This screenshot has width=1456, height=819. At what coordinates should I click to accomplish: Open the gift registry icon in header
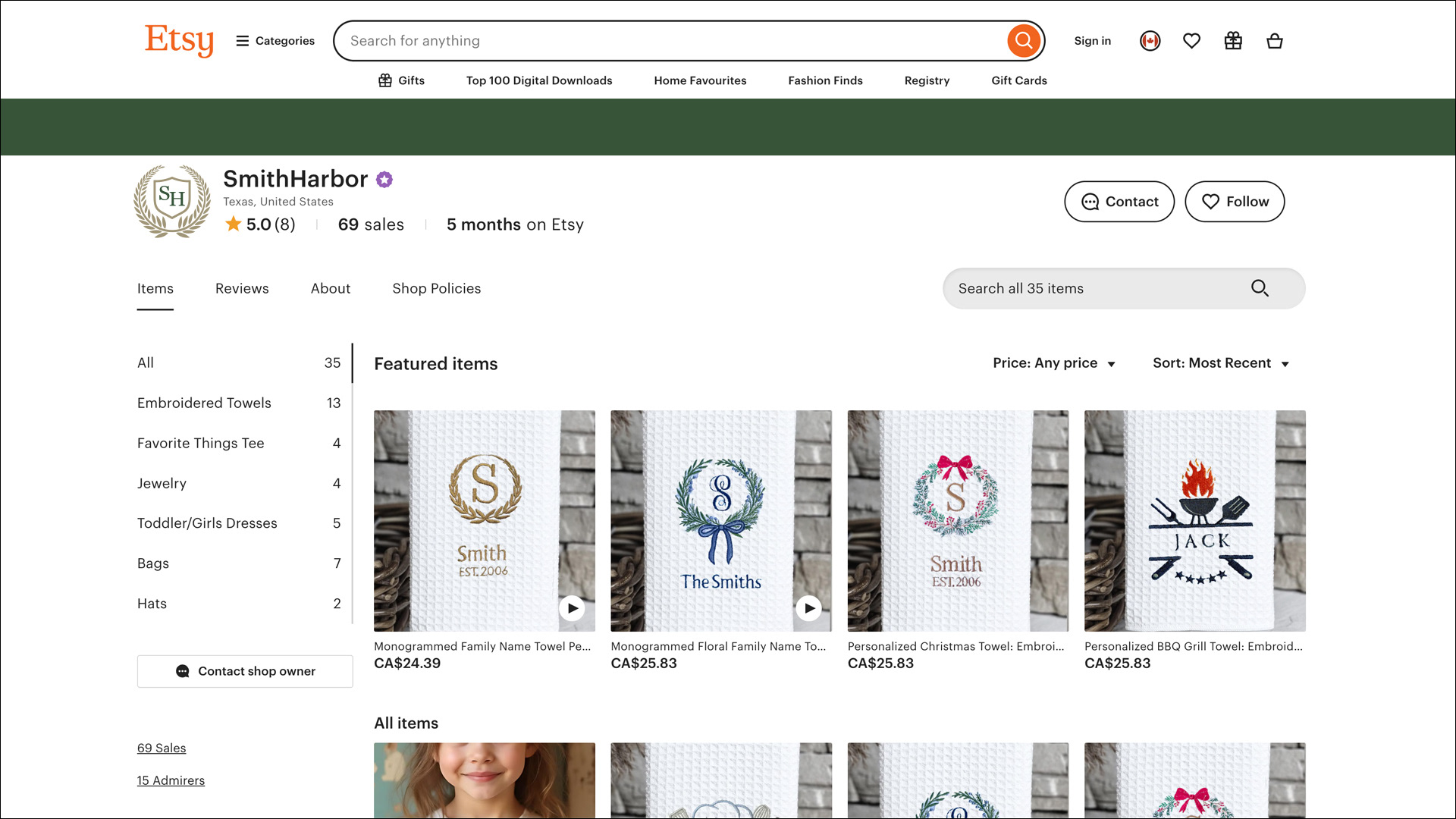pyautogui.click(x=1233, y=41)
